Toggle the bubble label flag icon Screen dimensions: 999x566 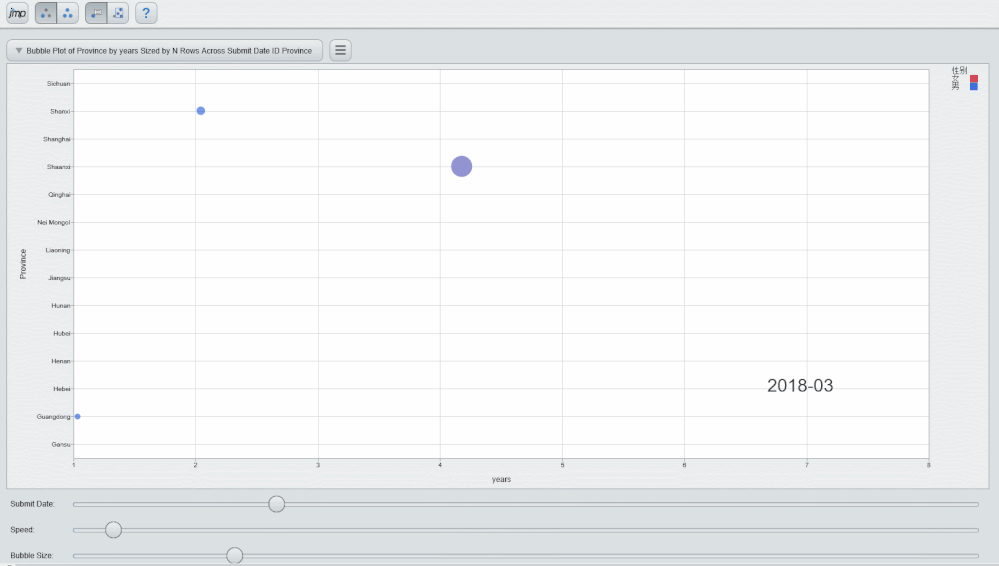[x=96, y=13]
